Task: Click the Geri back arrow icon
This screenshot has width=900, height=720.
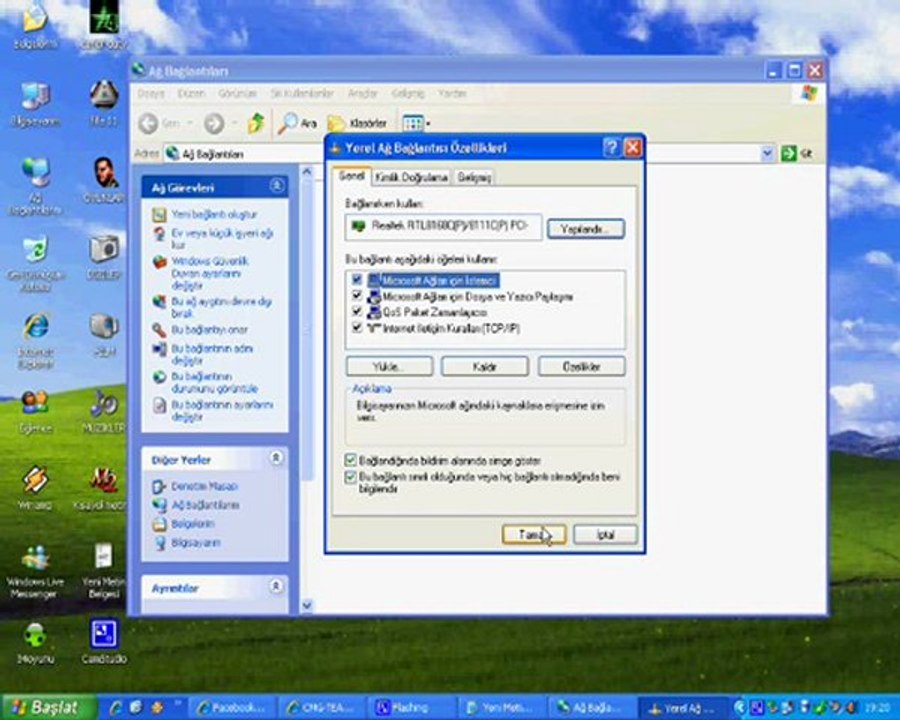Action: 149,123
